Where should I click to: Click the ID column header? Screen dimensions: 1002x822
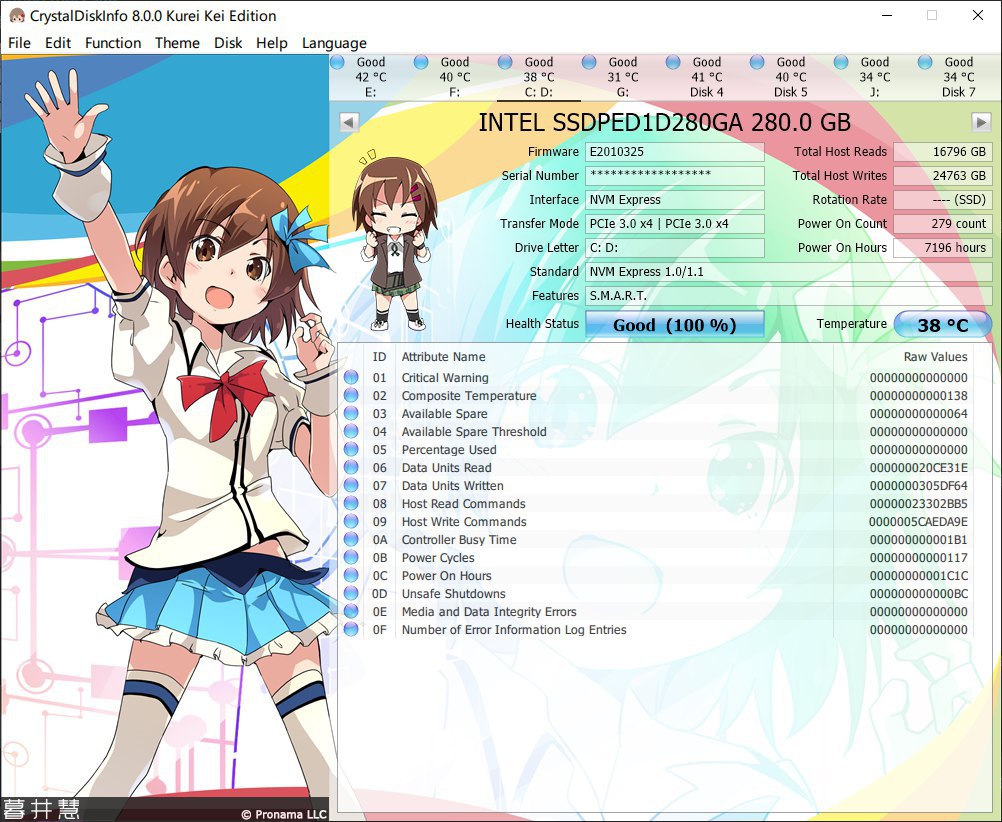click(x=380, y=357)
